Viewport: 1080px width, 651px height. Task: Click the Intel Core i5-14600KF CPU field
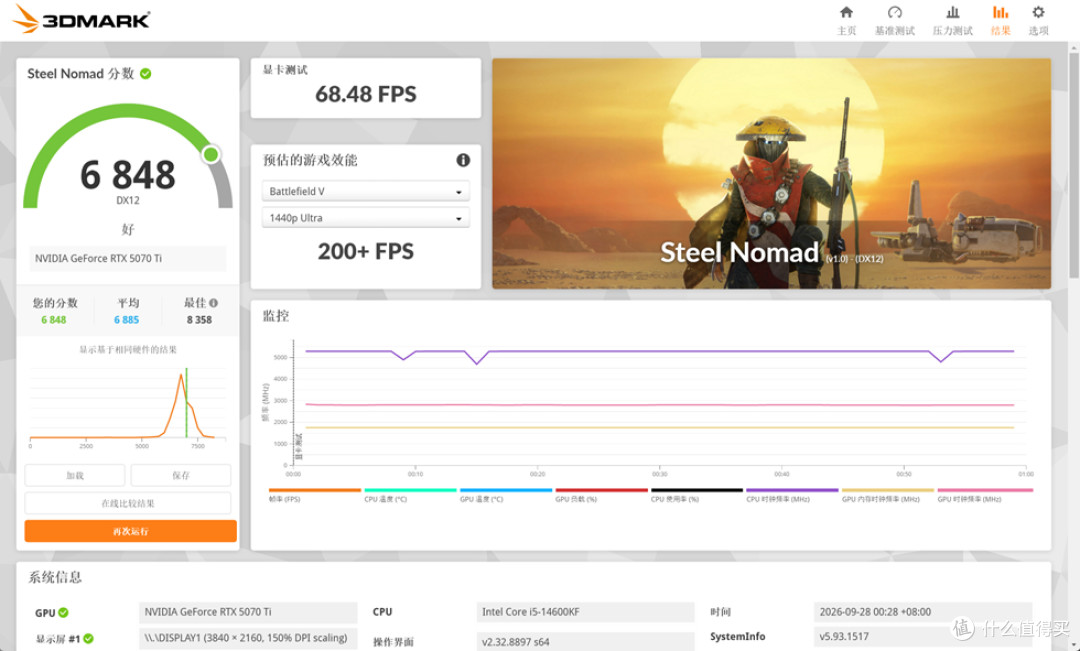point(585,612)
